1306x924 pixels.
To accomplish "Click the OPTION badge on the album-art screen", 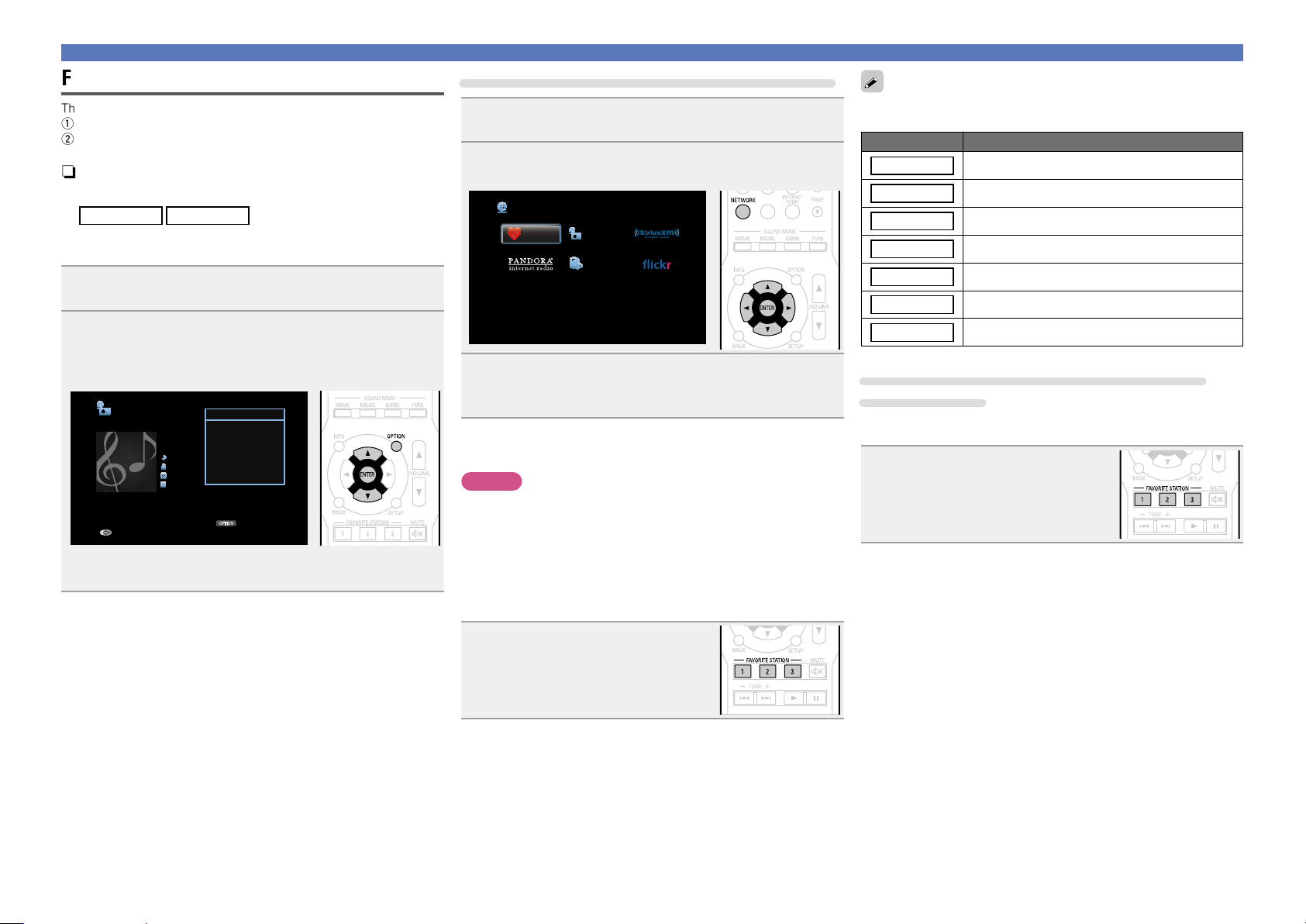I will pyautogui.click(x=226, y=523).
